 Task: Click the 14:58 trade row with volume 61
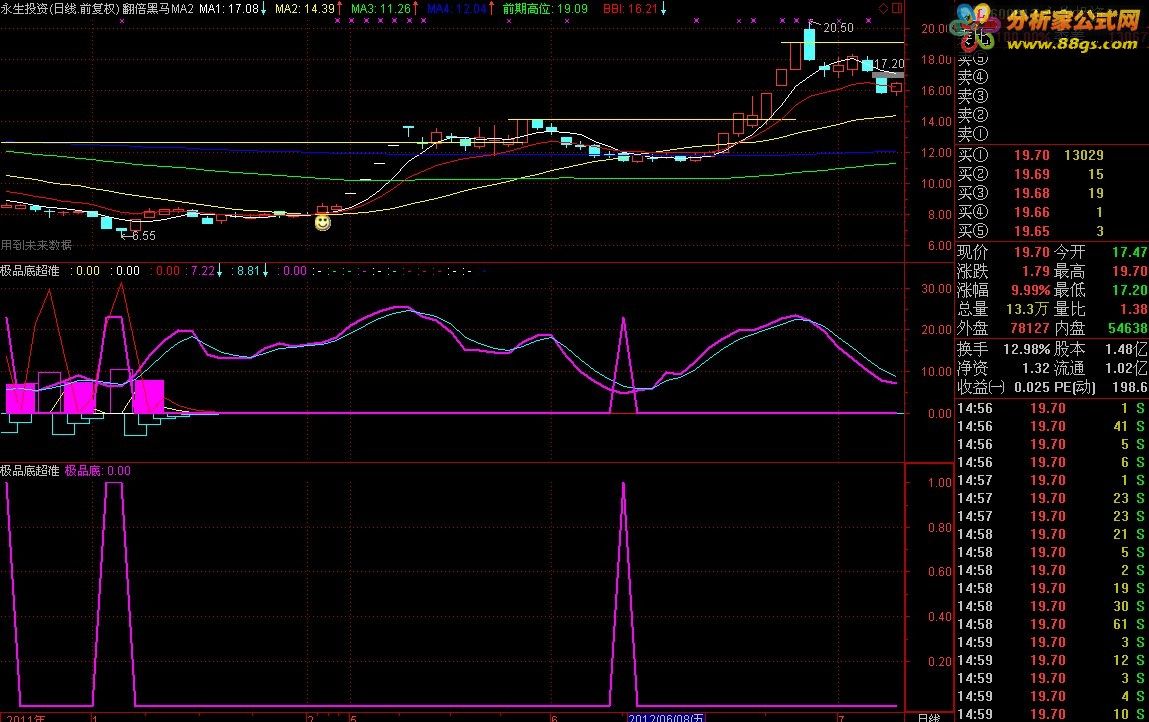[1052, 625]
